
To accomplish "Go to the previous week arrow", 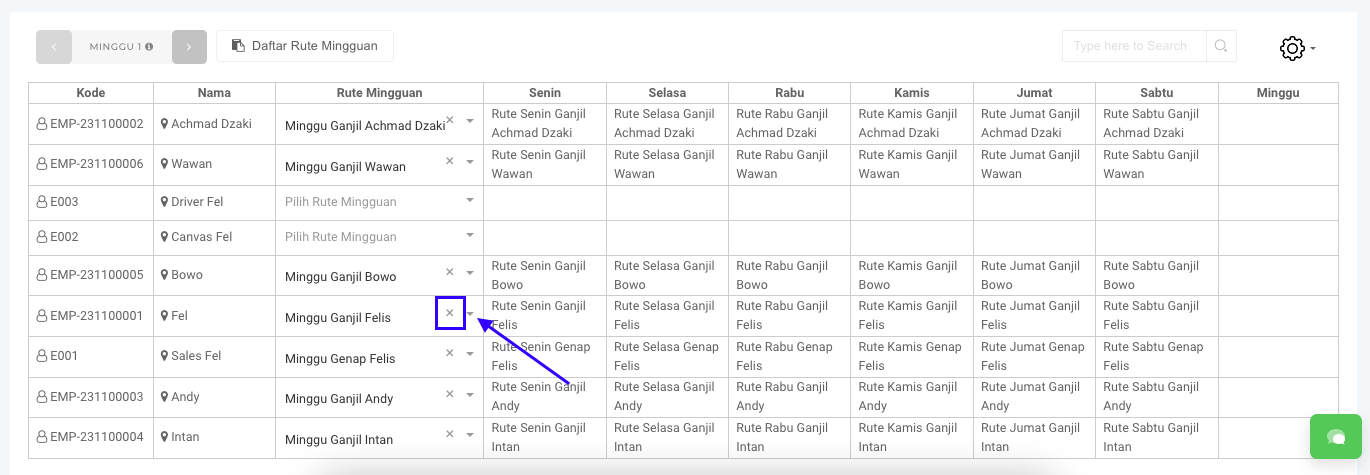I will tap(54, 47).
